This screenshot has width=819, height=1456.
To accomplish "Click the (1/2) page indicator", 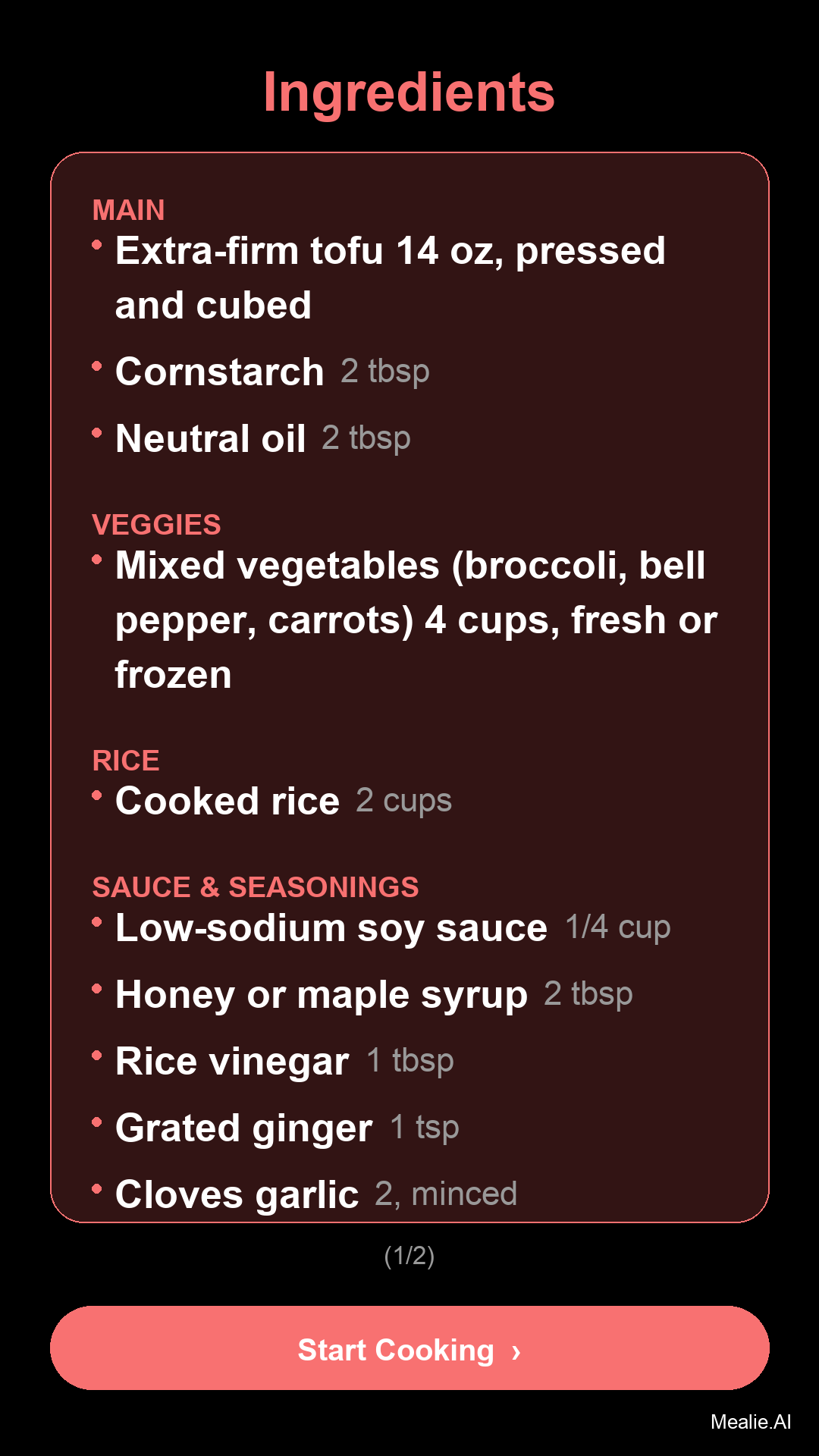I will 409,1256.
